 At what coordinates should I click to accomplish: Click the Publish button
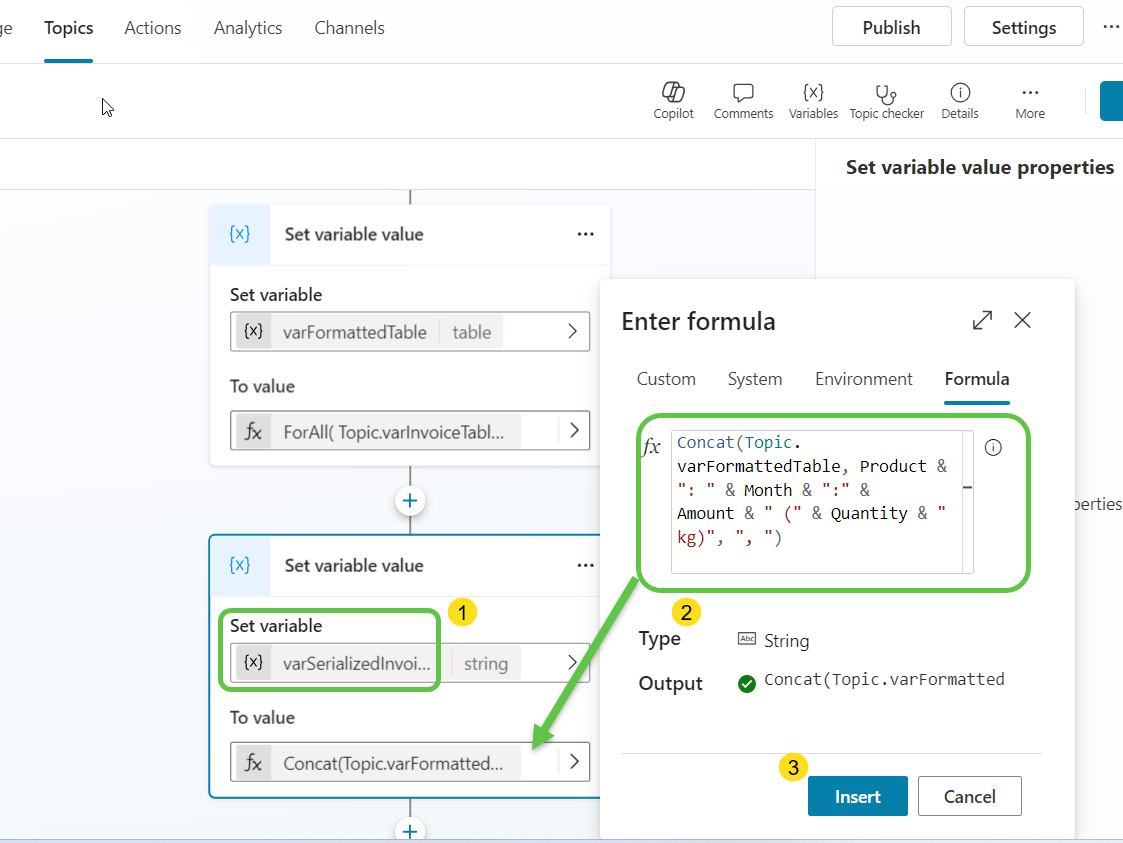891,26
